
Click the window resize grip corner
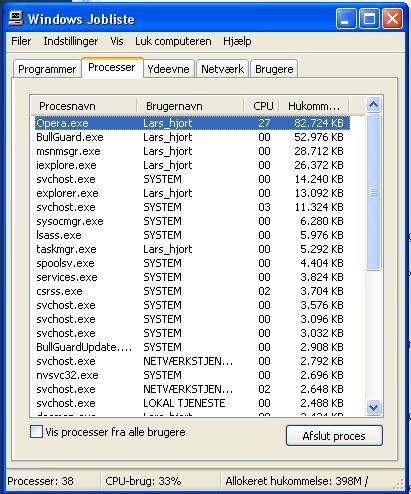[x=398, y=484]
